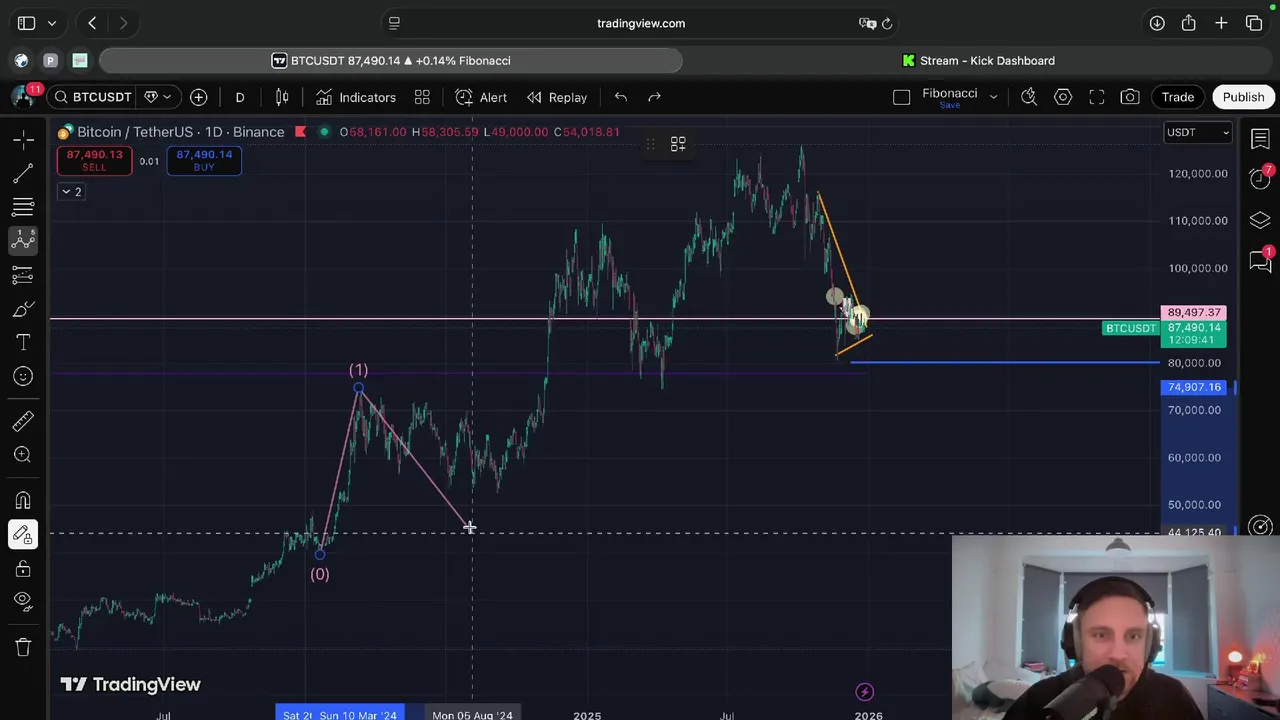Select the zoom in tool
Viewport: 1280px width, 720px height.
(23, 455)
